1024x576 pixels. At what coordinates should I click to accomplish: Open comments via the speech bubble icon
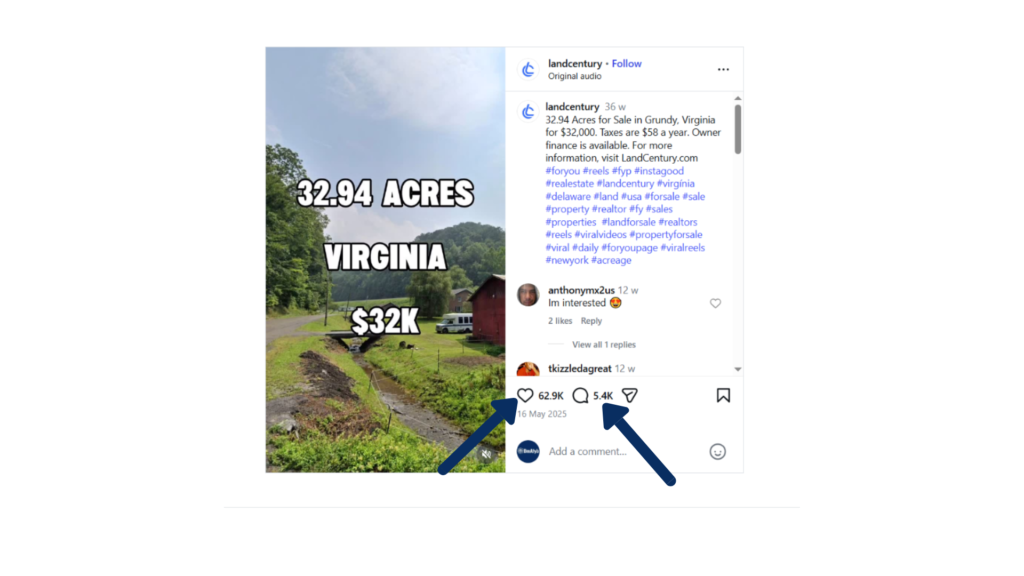(x=580, y=395)
